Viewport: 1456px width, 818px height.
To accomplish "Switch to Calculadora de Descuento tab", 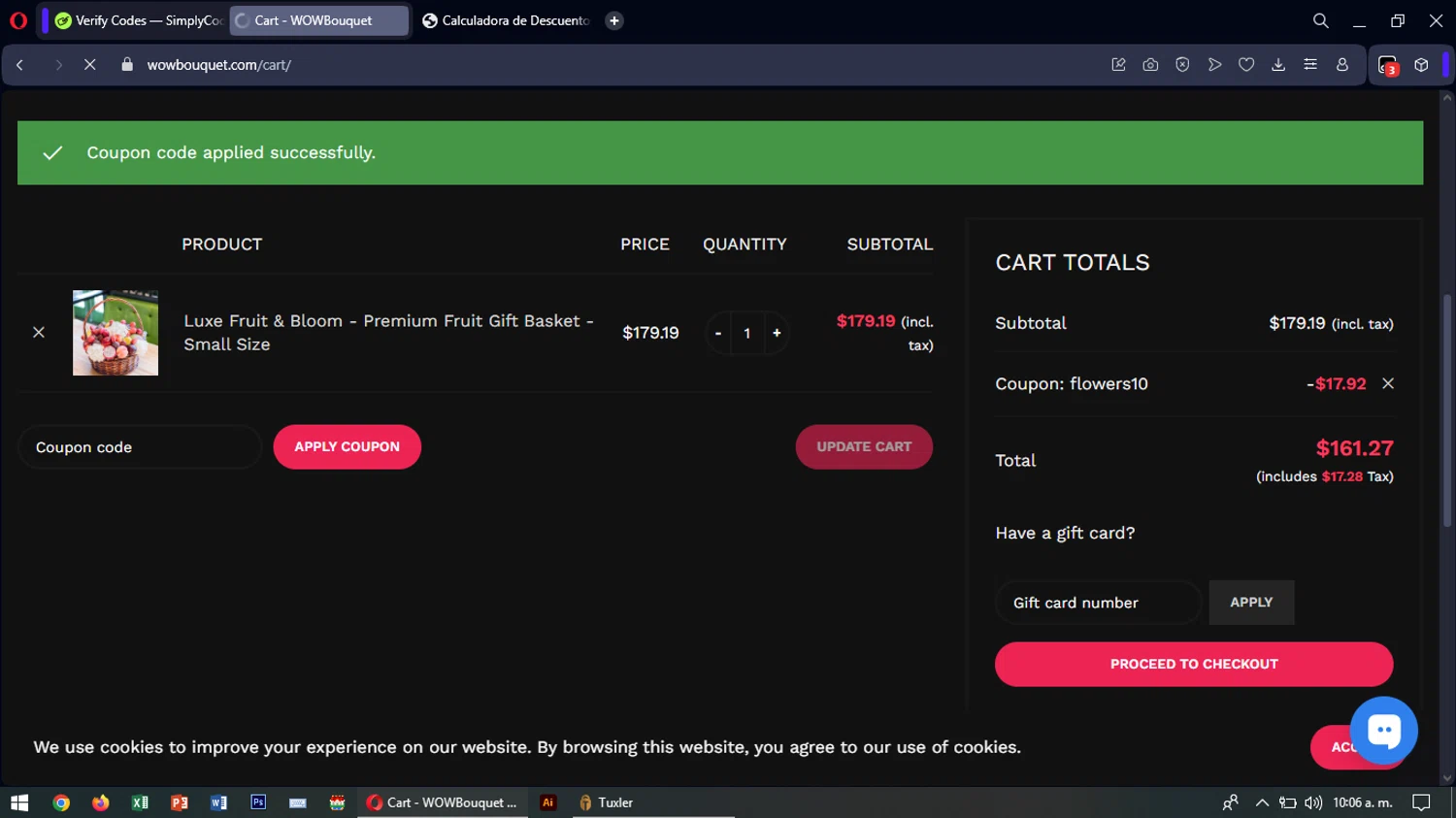I will tap(506, 20).
